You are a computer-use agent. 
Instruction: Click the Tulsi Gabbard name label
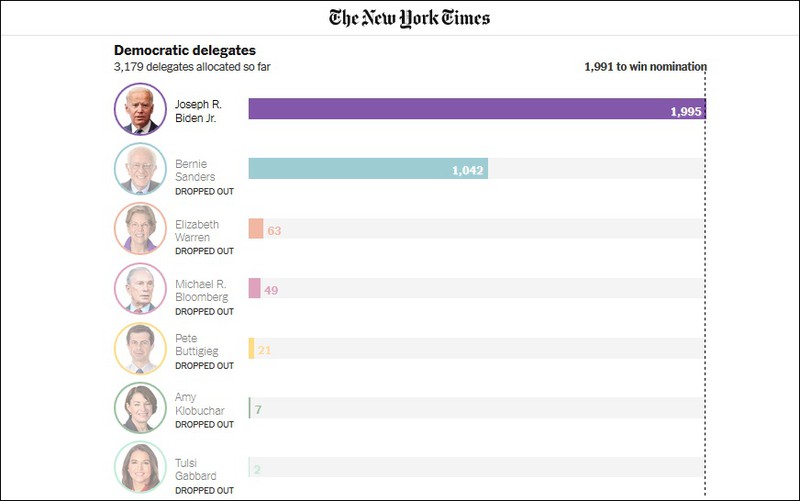pyautogui.click(x=195, y=469)
